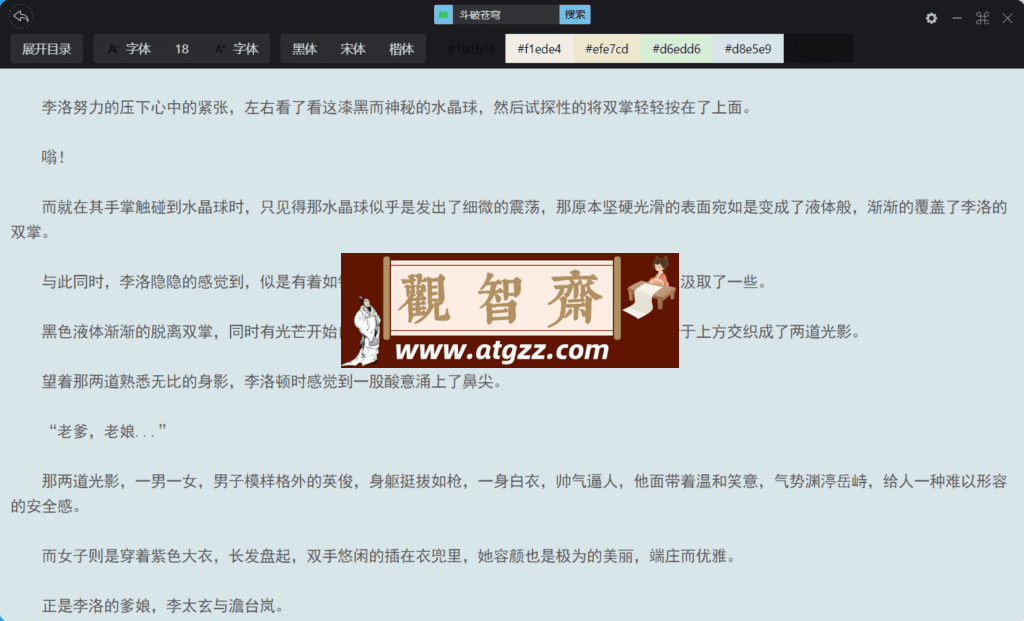Click the 觀智齋 banner image
This screenshot has width=1024, height=621.
pyautogui.click(x=509, y=310)
